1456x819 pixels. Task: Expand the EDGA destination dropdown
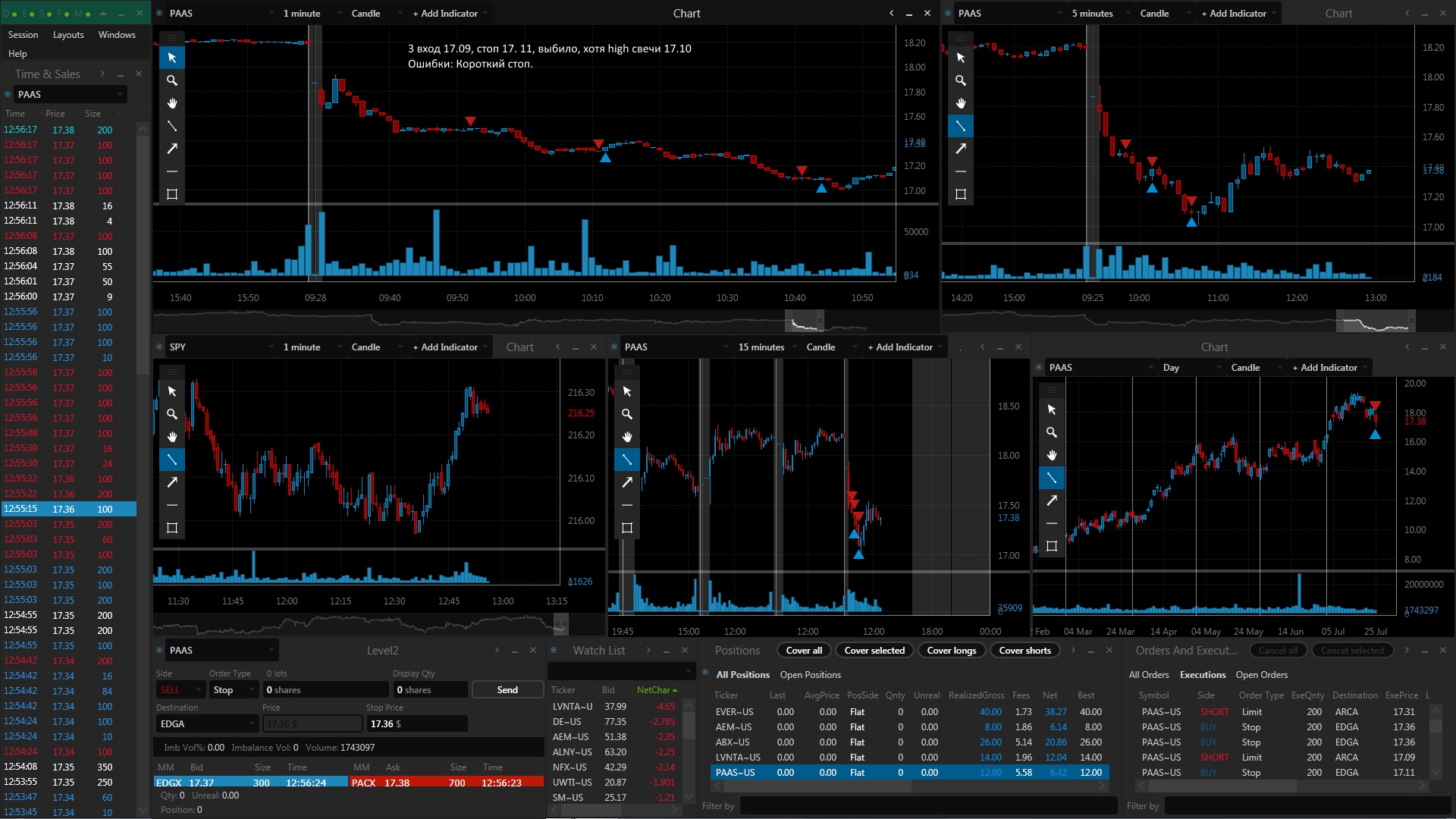coord(207,724)
